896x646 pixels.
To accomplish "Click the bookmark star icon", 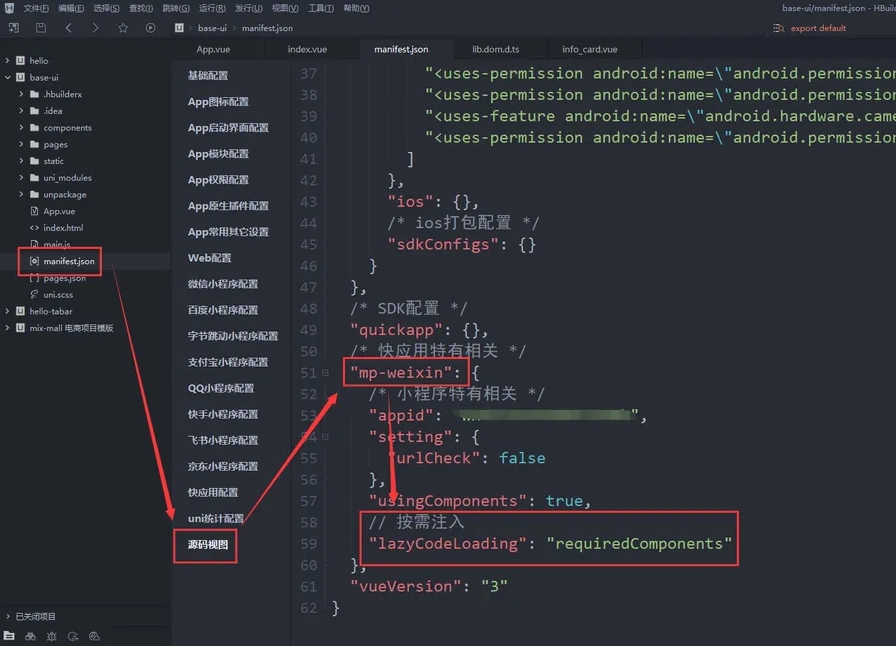I will (x=123, y=28).
